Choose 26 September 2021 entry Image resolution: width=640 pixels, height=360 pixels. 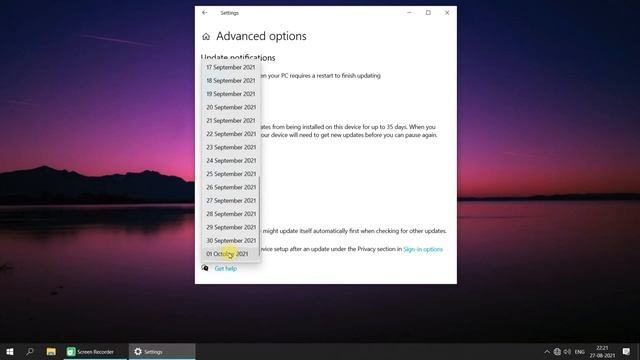click(x=231, y=187)
